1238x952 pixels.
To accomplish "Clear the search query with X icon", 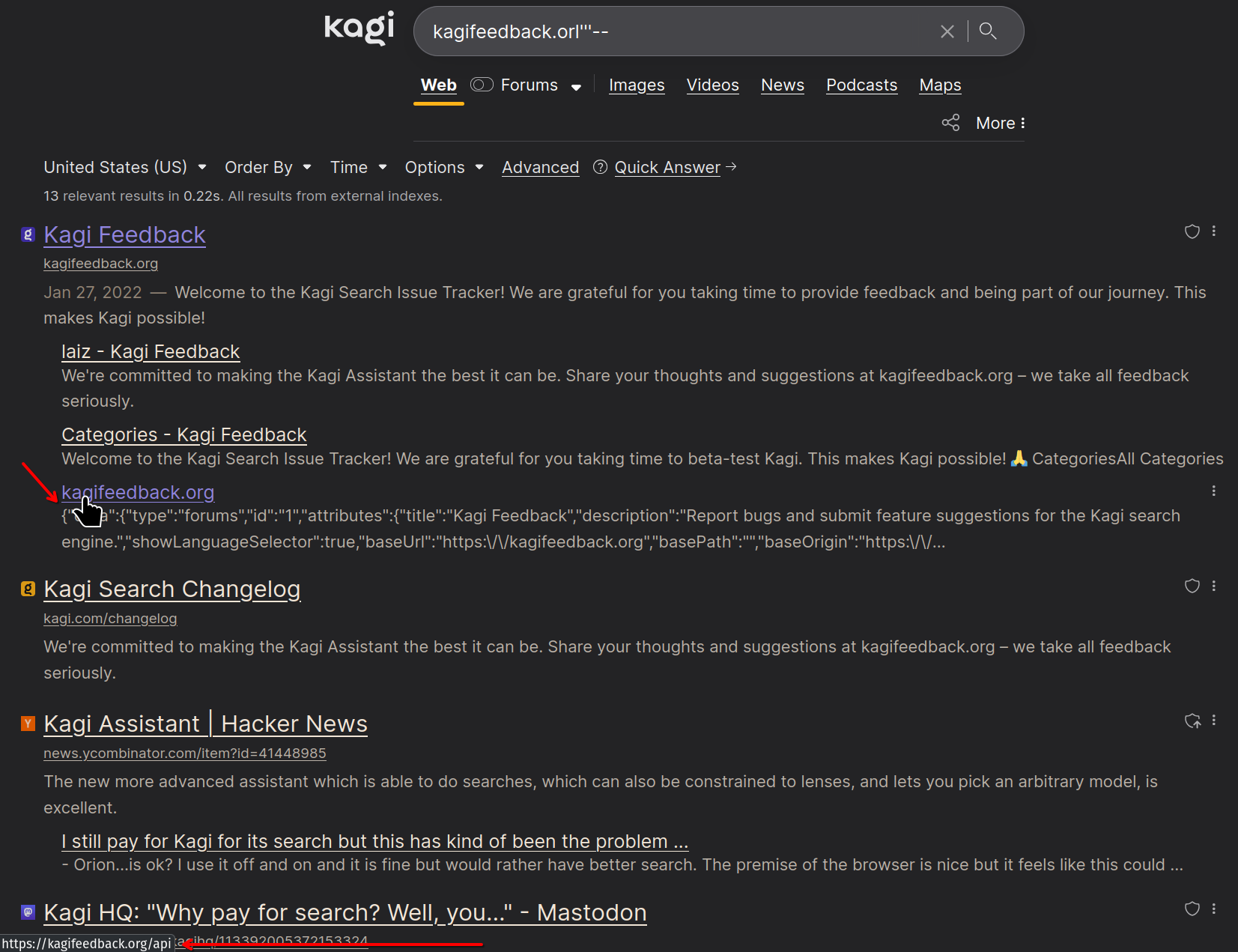I will [947, 31].
